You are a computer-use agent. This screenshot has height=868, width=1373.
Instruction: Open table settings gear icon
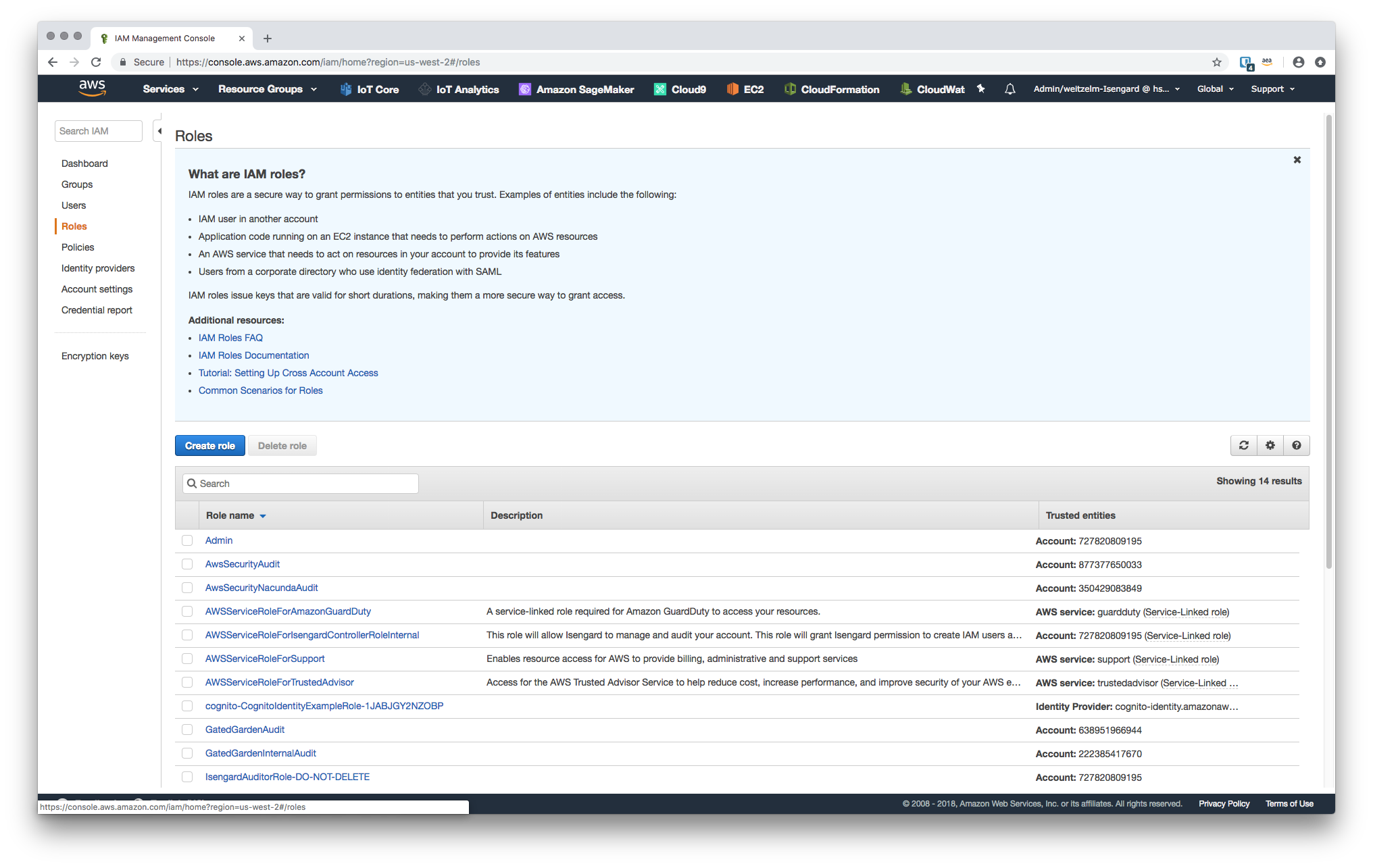point(1270,445)
